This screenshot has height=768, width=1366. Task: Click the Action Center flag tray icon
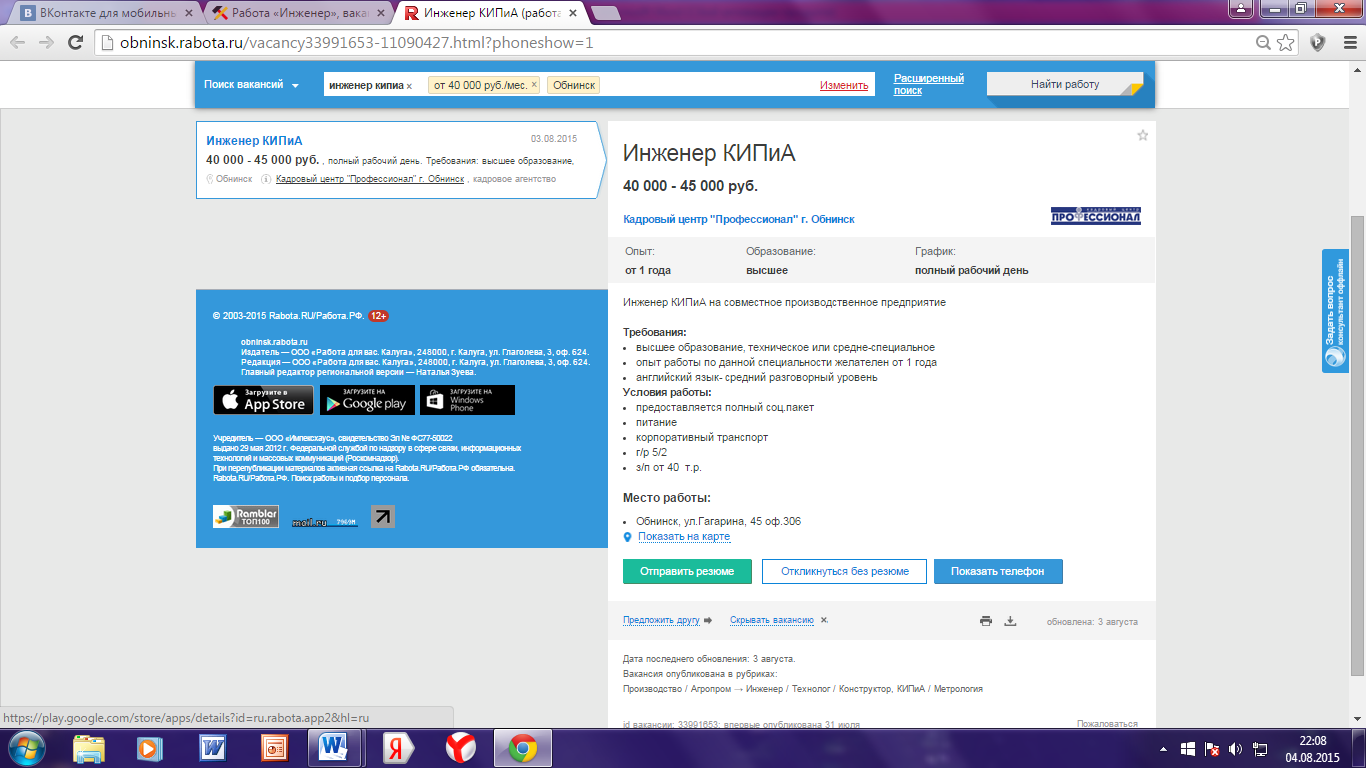(1211, 748)
